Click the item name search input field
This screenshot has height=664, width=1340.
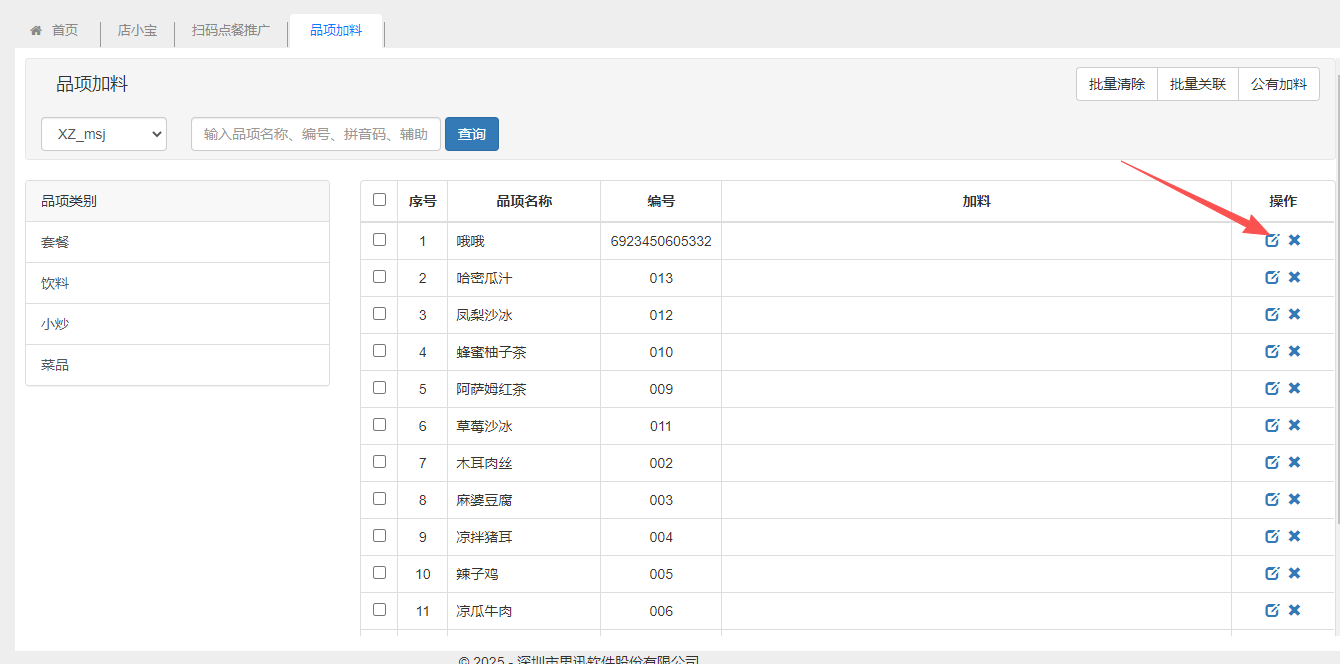(x=315, y=134)
